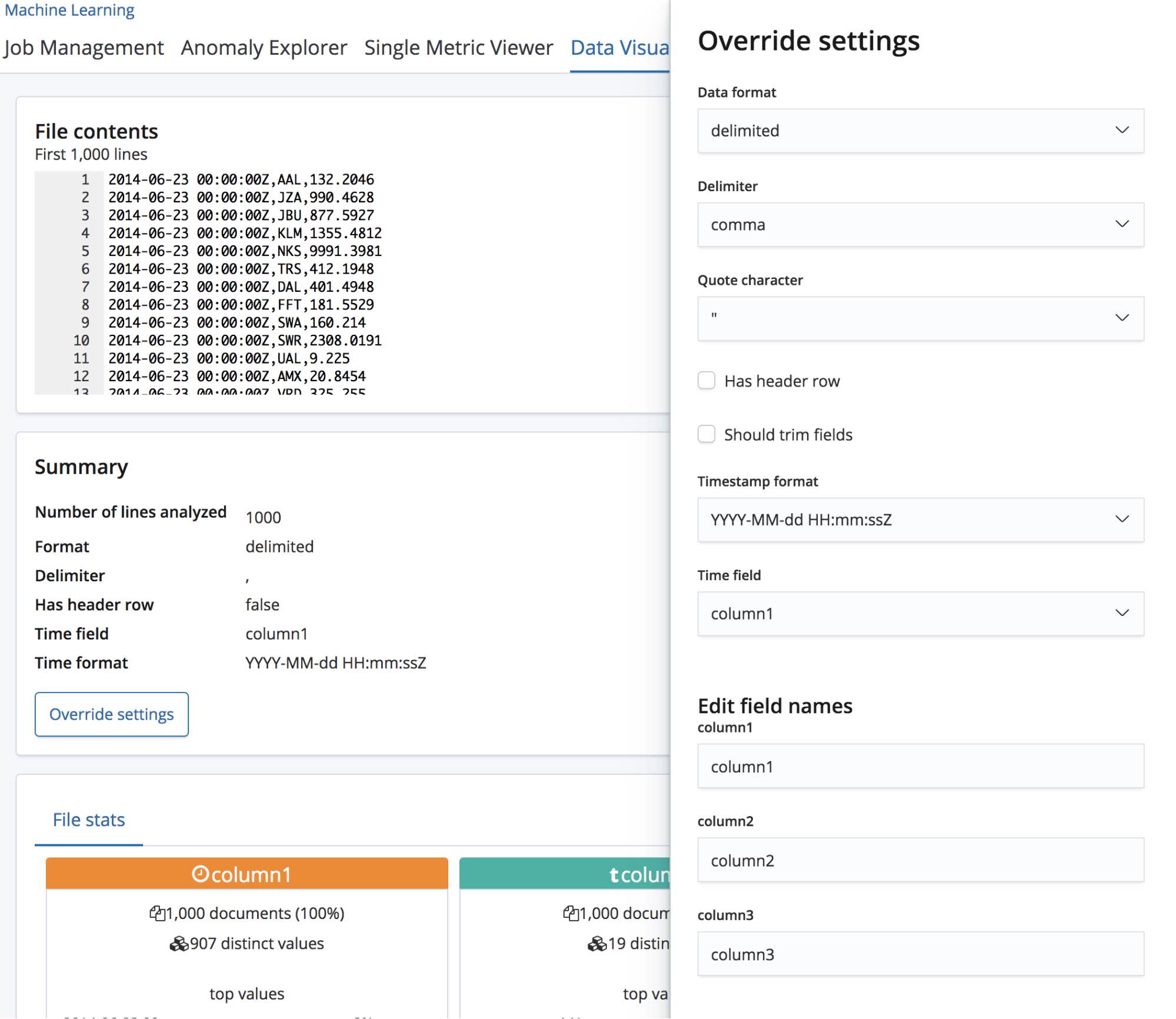Click line 1 containing AAL,132.2046

tap(241, 179)
